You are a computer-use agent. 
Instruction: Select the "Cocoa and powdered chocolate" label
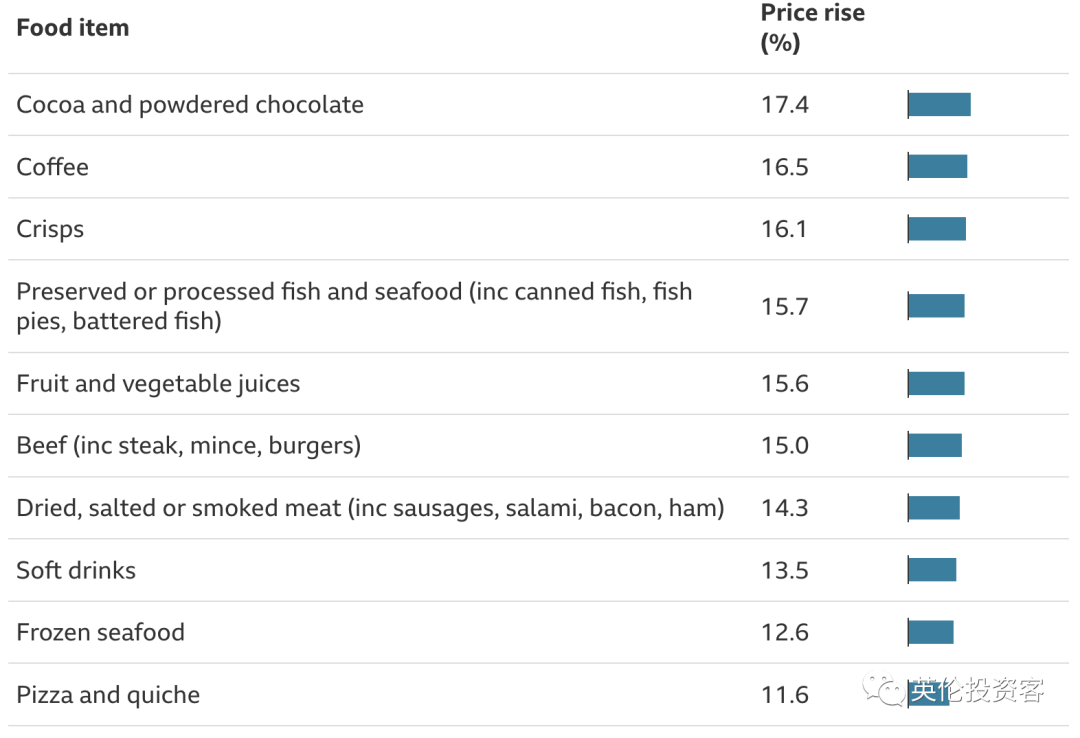click(190, 105)
